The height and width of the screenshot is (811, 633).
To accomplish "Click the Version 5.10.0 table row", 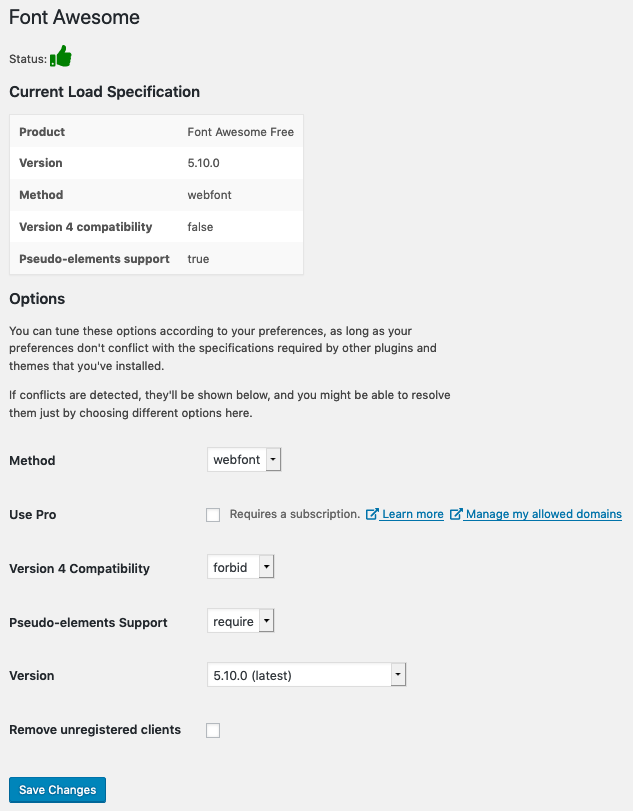I will [x=156, y=163].
